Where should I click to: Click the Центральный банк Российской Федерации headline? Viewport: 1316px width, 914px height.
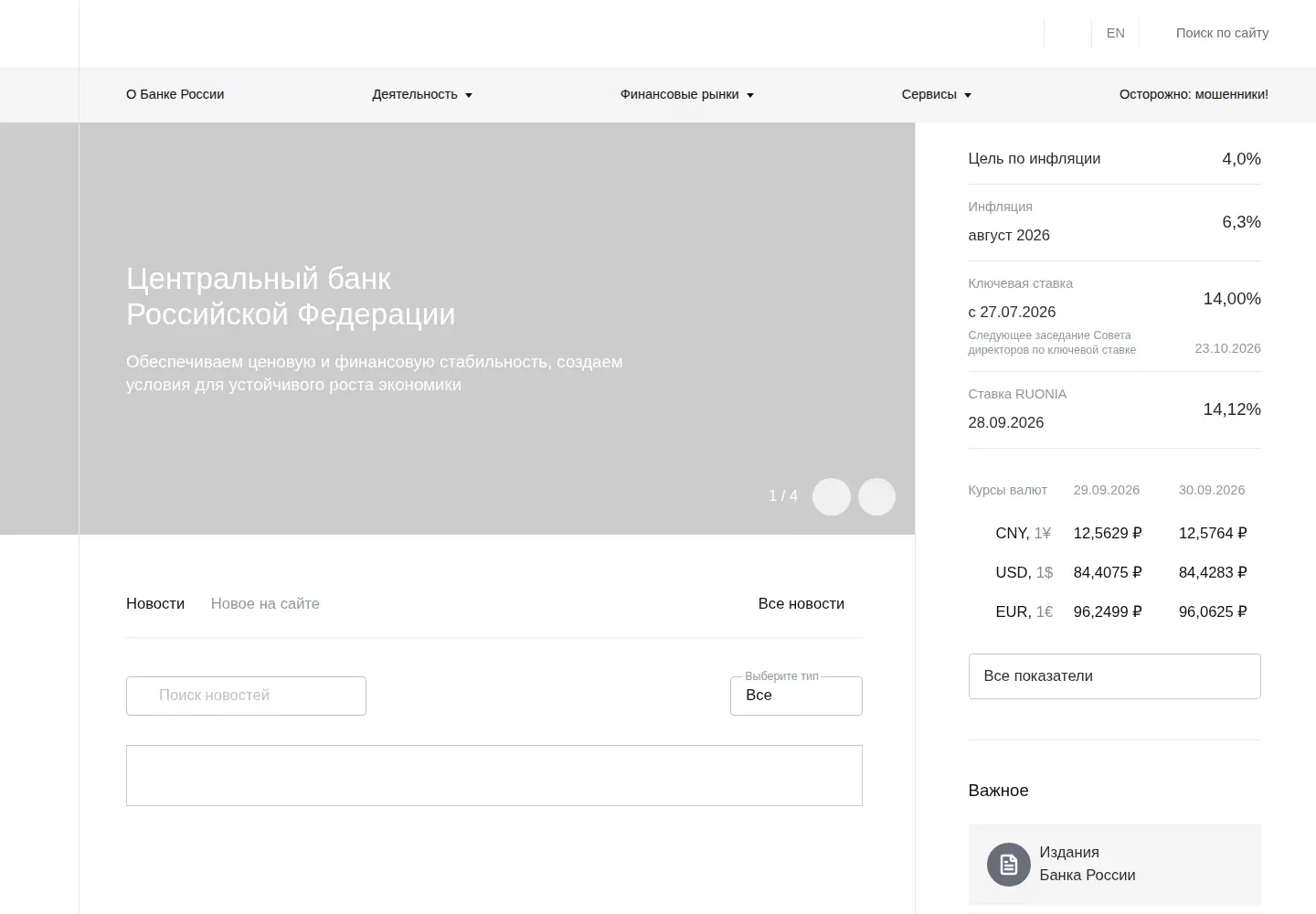[291, 296]
